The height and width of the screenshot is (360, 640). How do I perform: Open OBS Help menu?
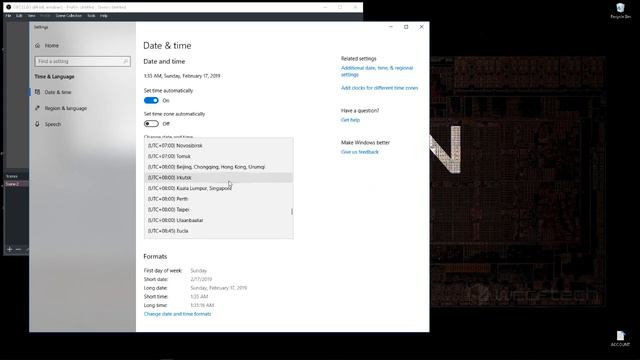(x=104, y=16)
